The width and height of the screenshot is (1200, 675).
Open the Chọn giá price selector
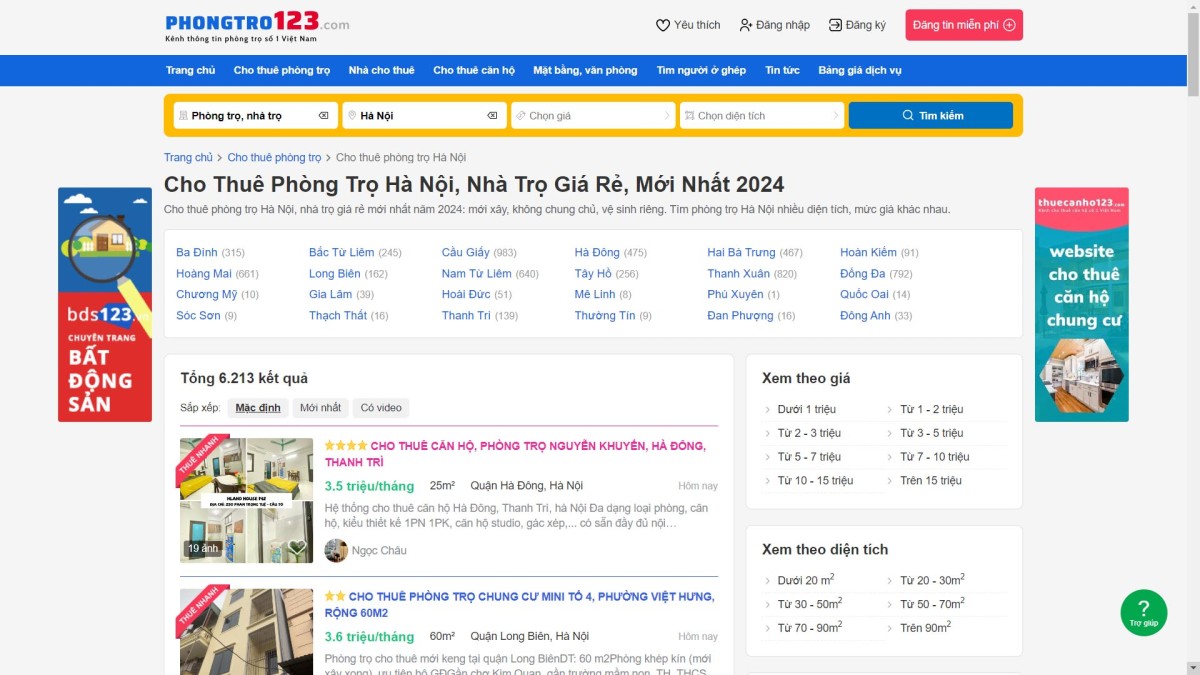click(x=593, y=116)
